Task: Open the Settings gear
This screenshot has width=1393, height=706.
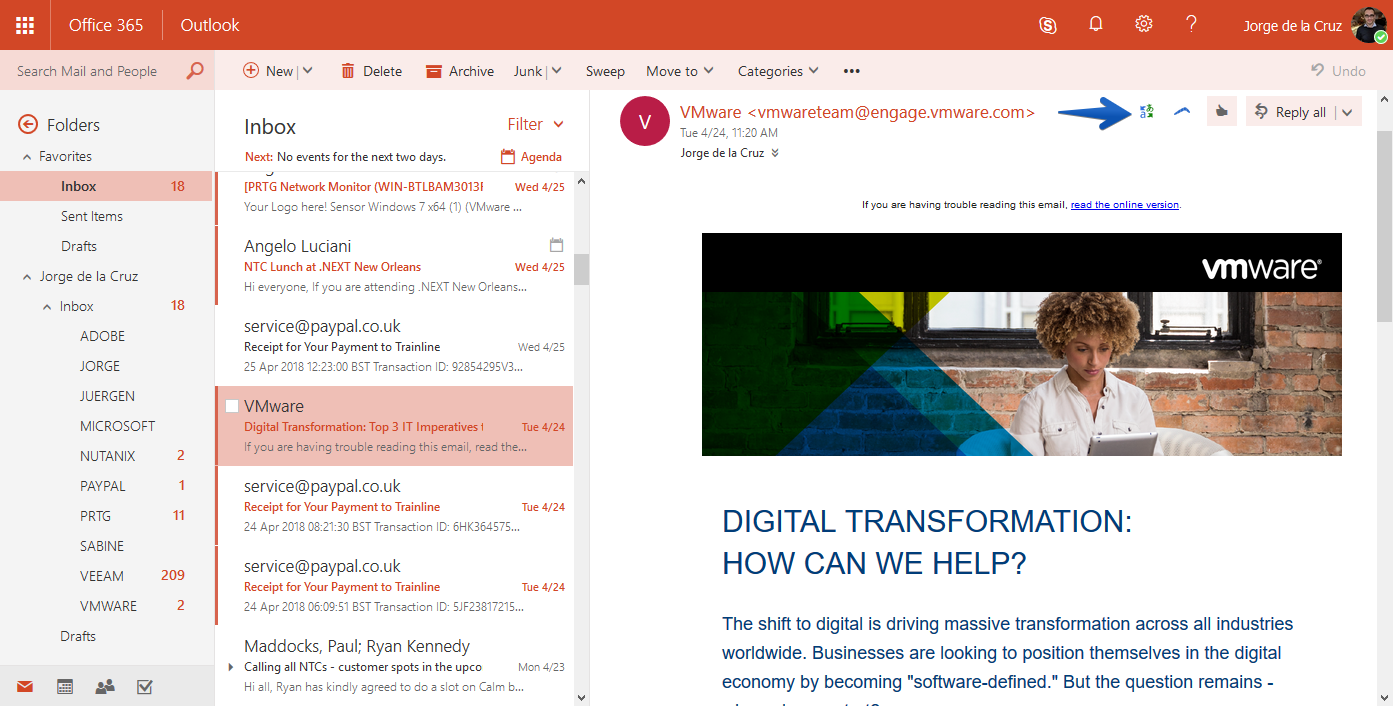Action: [x=1144, y=24]
